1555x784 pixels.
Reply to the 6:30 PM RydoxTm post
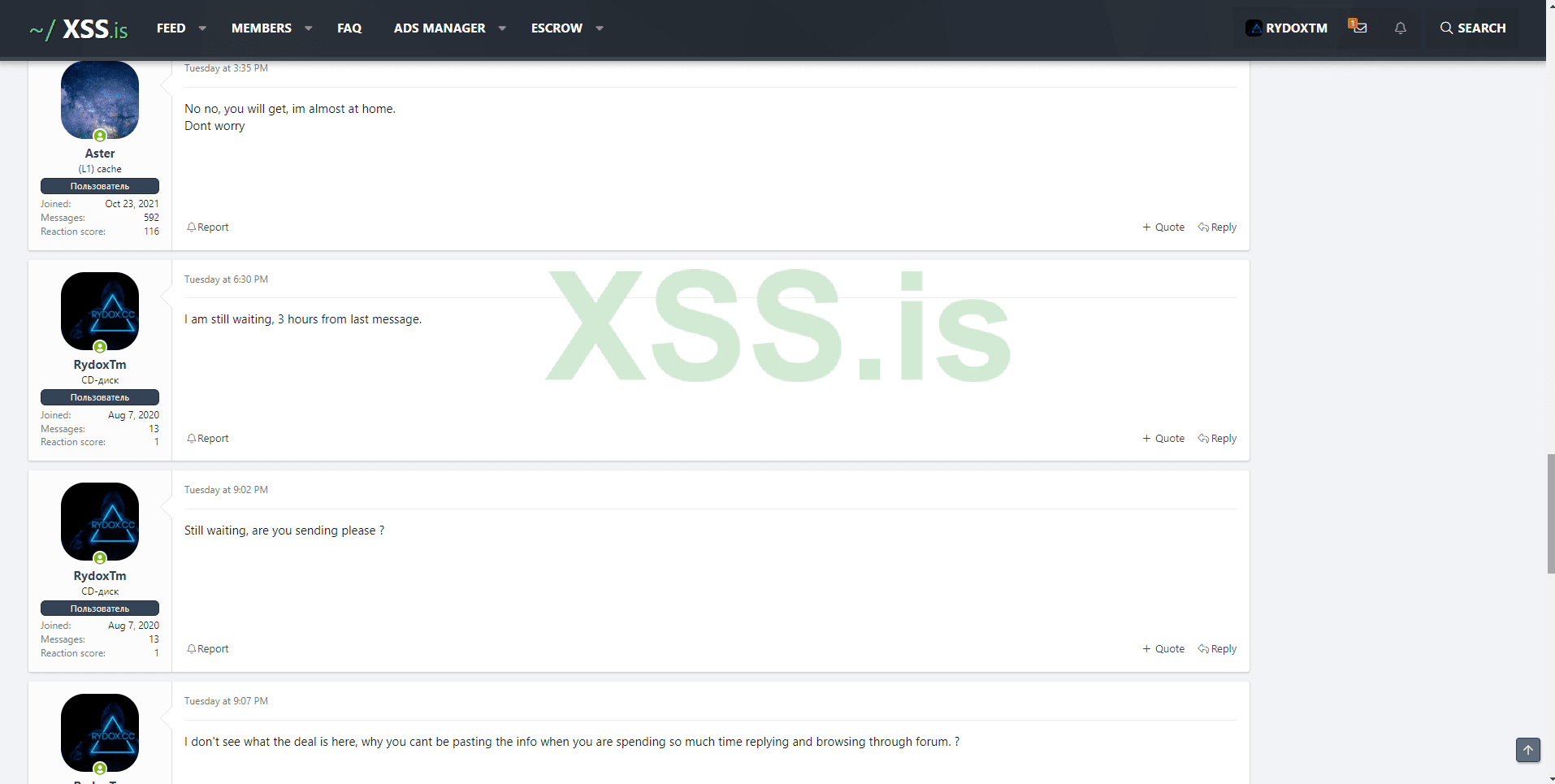1217,439
